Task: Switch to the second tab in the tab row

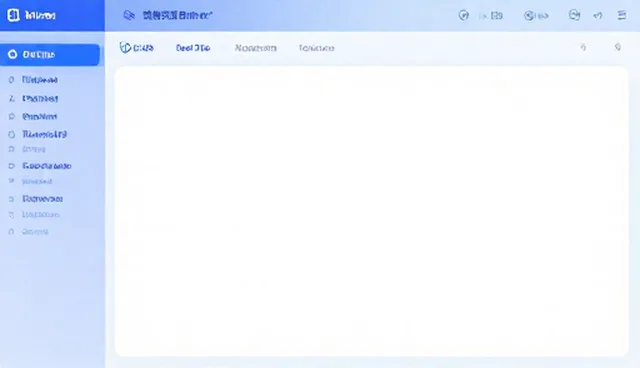Action: point(193,48)
